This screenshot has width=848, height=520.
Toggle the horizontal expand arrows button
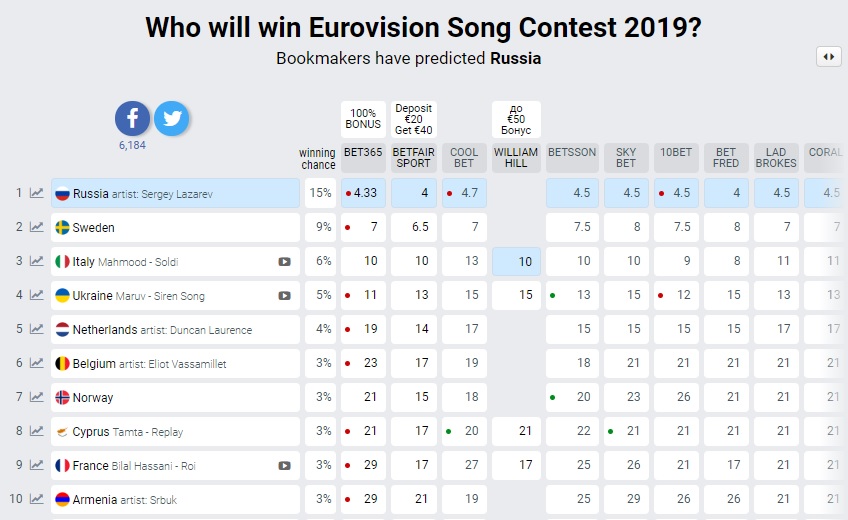click(x=829, y=57)
